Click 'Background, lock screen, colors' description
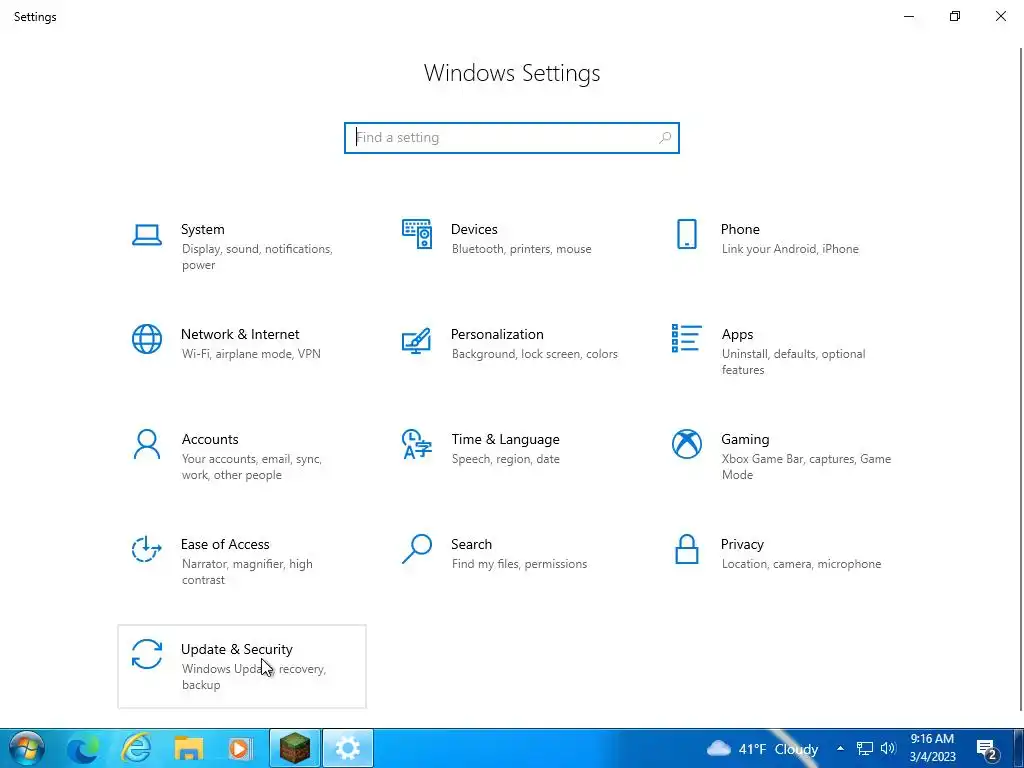This screenshot has width=1024, height=768. (x=534, y=354)
